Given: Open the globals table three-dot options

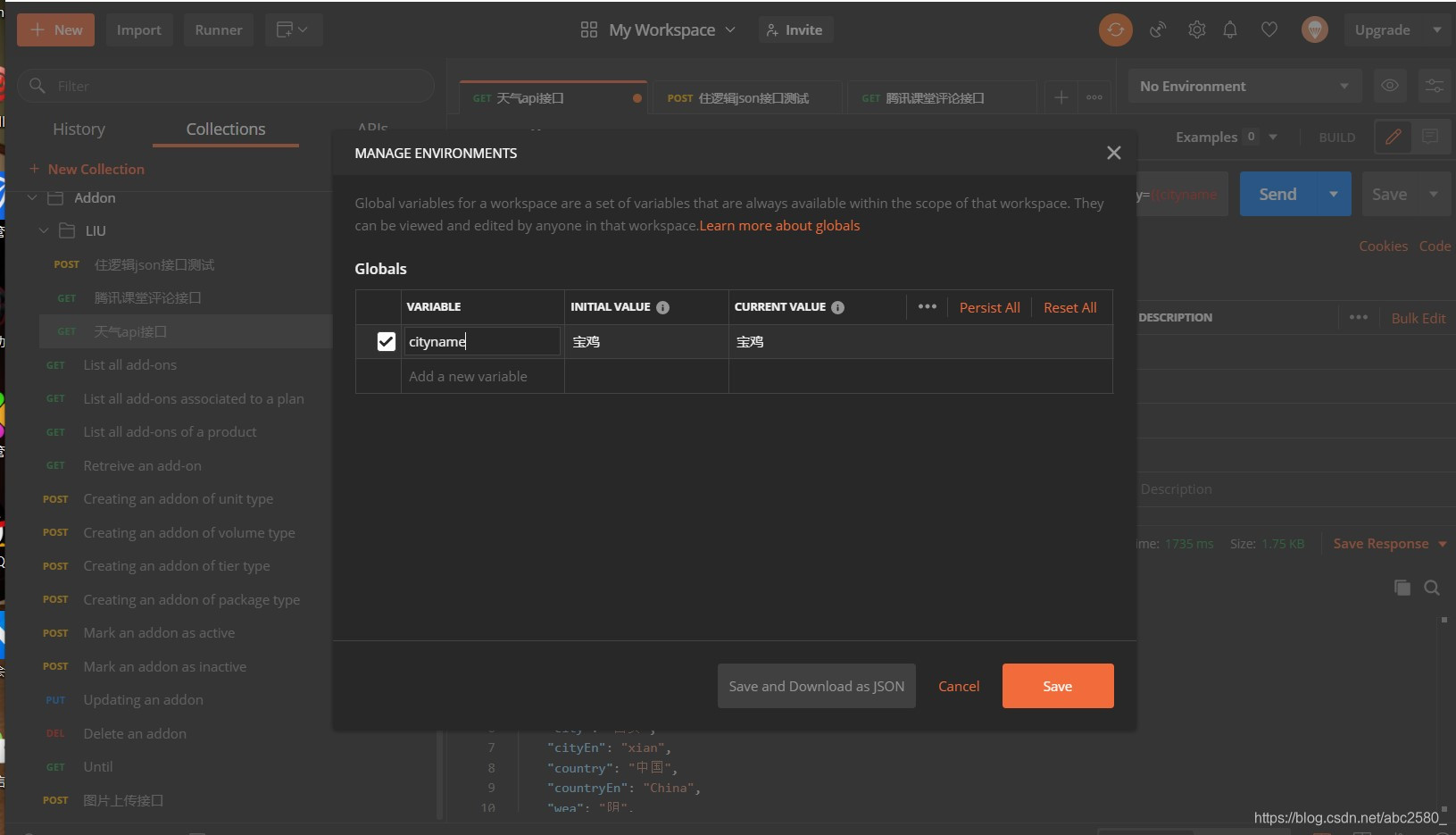Looking at the screenshot, I should pos(928,306).
